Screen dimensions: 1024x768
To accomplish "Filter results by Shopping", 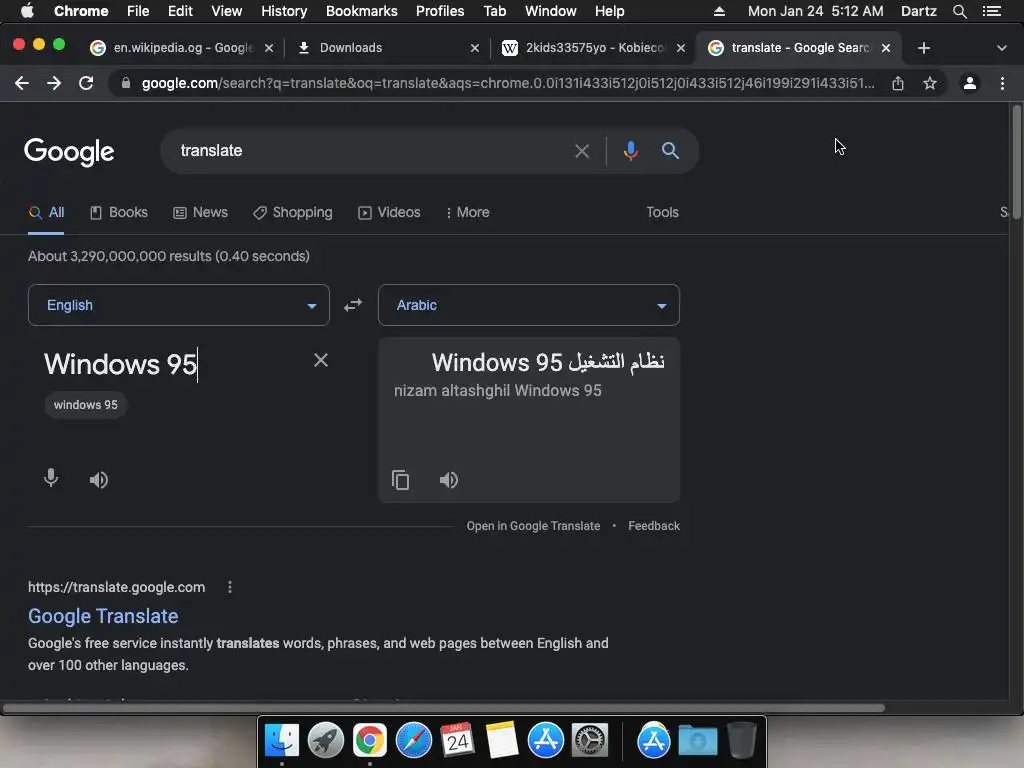I will (293, 213).
